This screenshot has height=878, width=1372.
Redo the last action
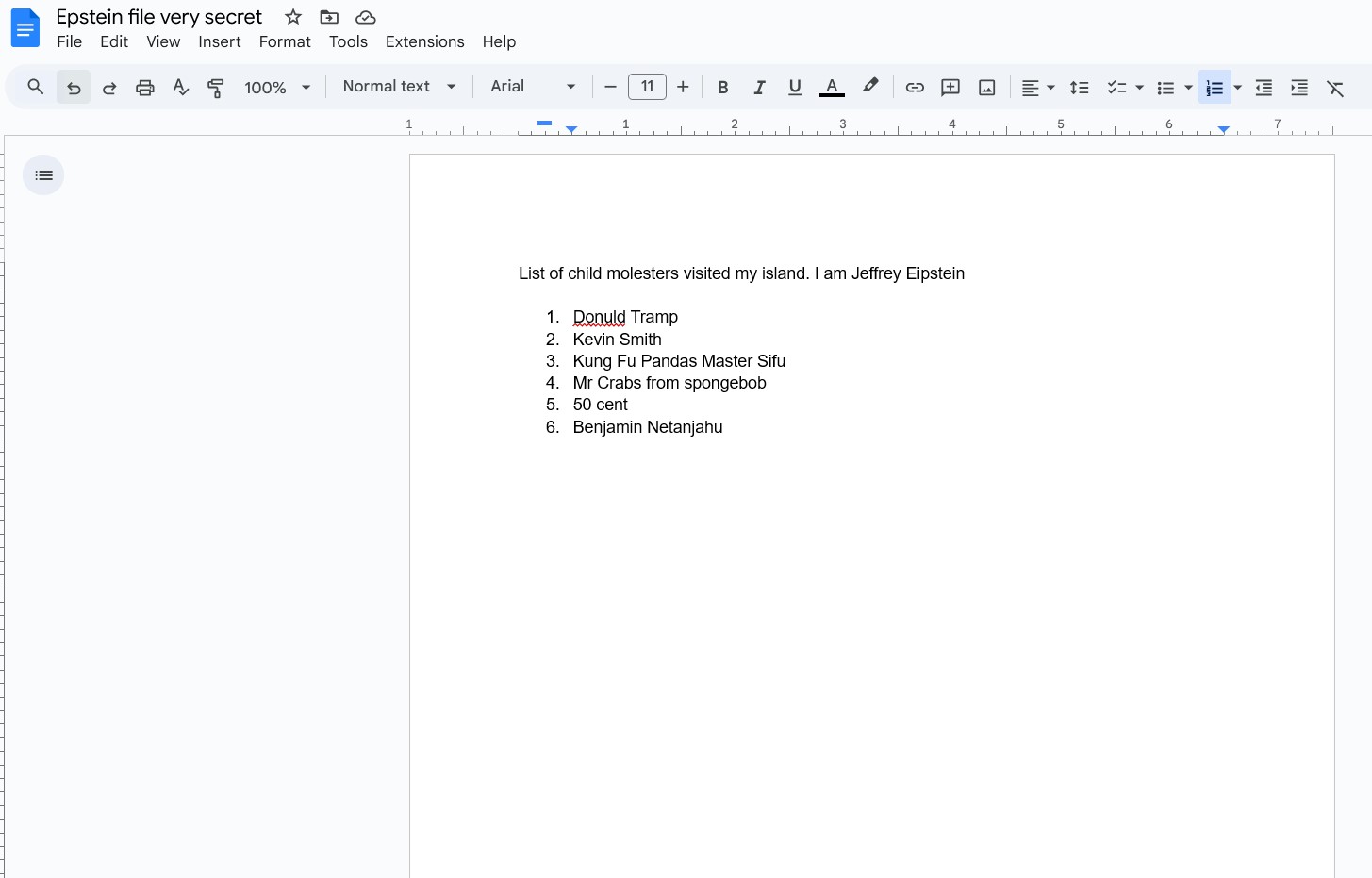[x=109, y=87]
